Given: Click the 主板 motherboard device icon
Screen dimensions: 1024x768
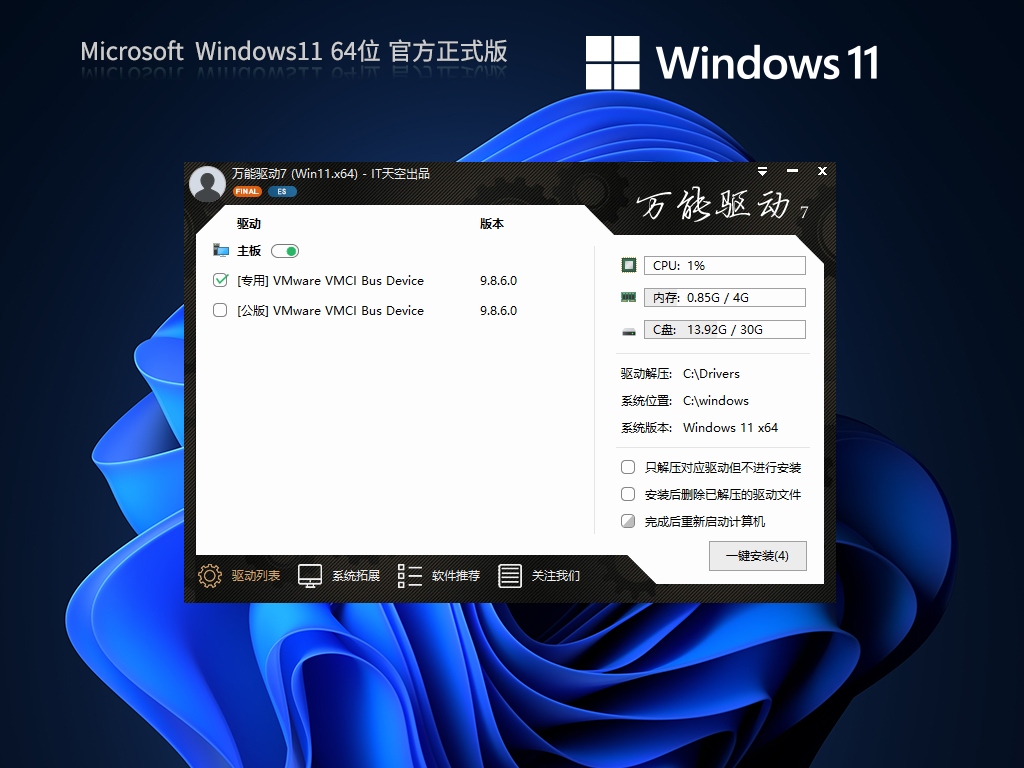Looking at the screenshot, I should tap(221, 251).
